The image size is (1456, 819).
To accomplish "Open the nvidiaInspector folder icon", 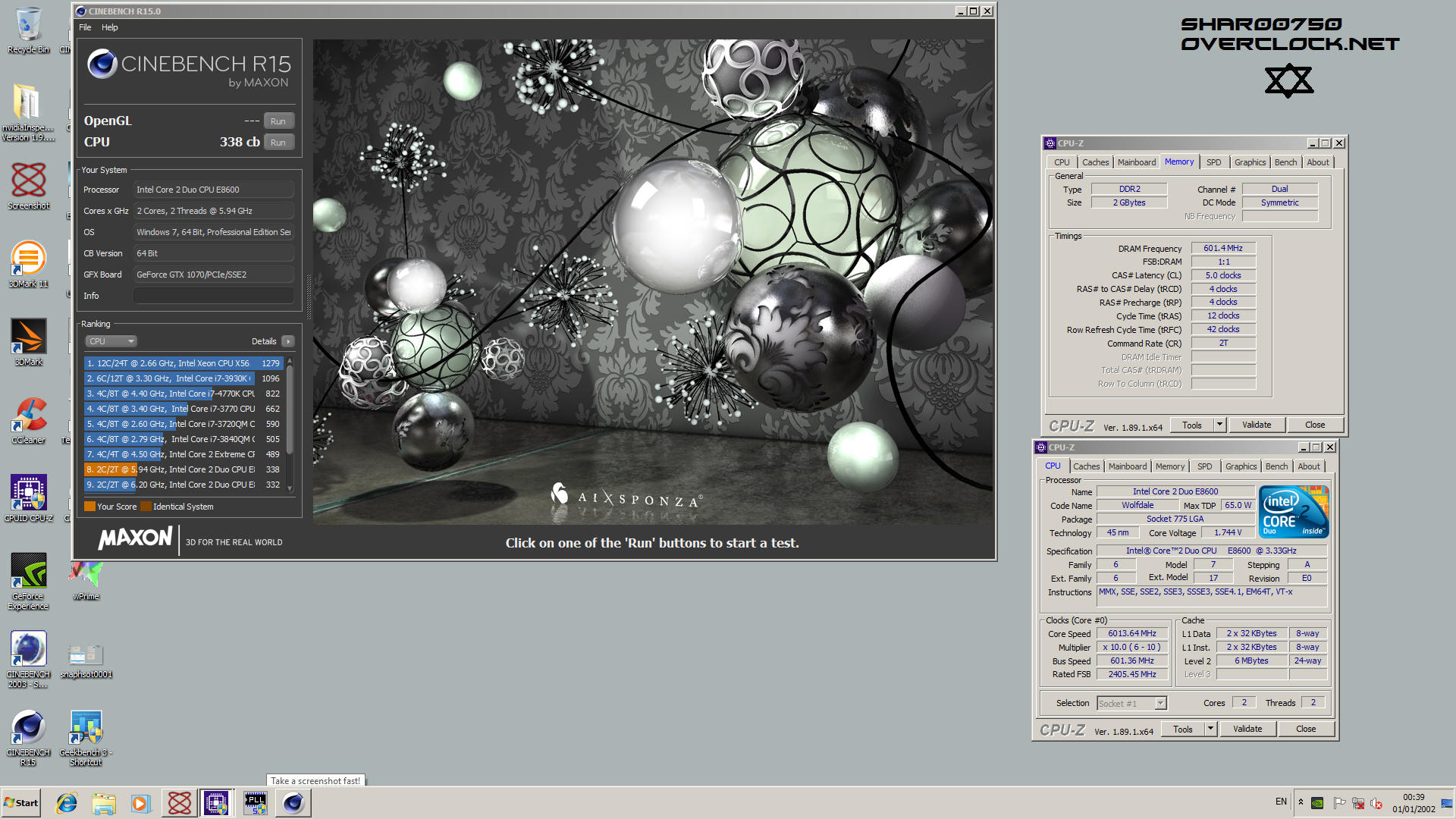I will (28, 112).
